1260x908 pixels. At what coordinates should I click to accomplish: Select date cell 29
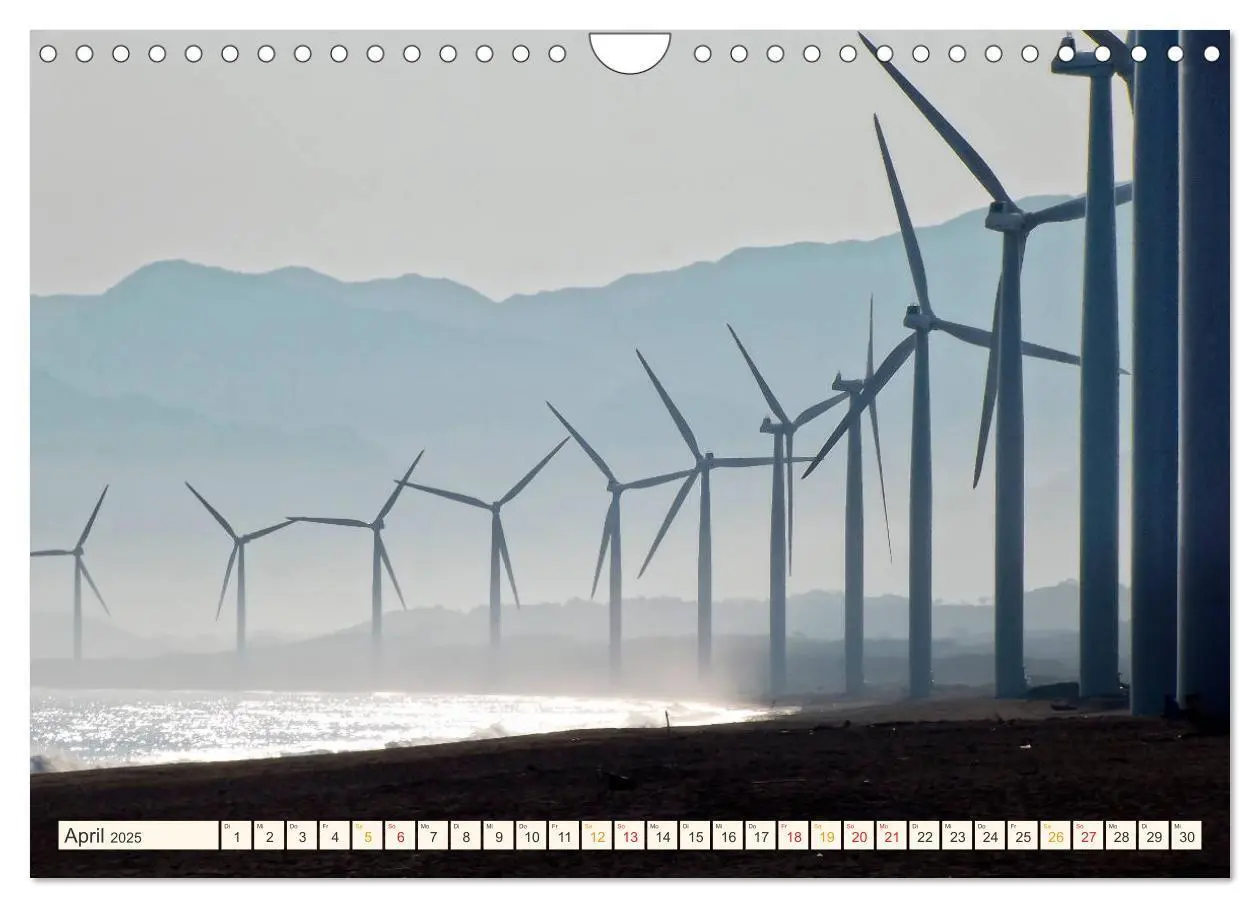coord(1153,836)
